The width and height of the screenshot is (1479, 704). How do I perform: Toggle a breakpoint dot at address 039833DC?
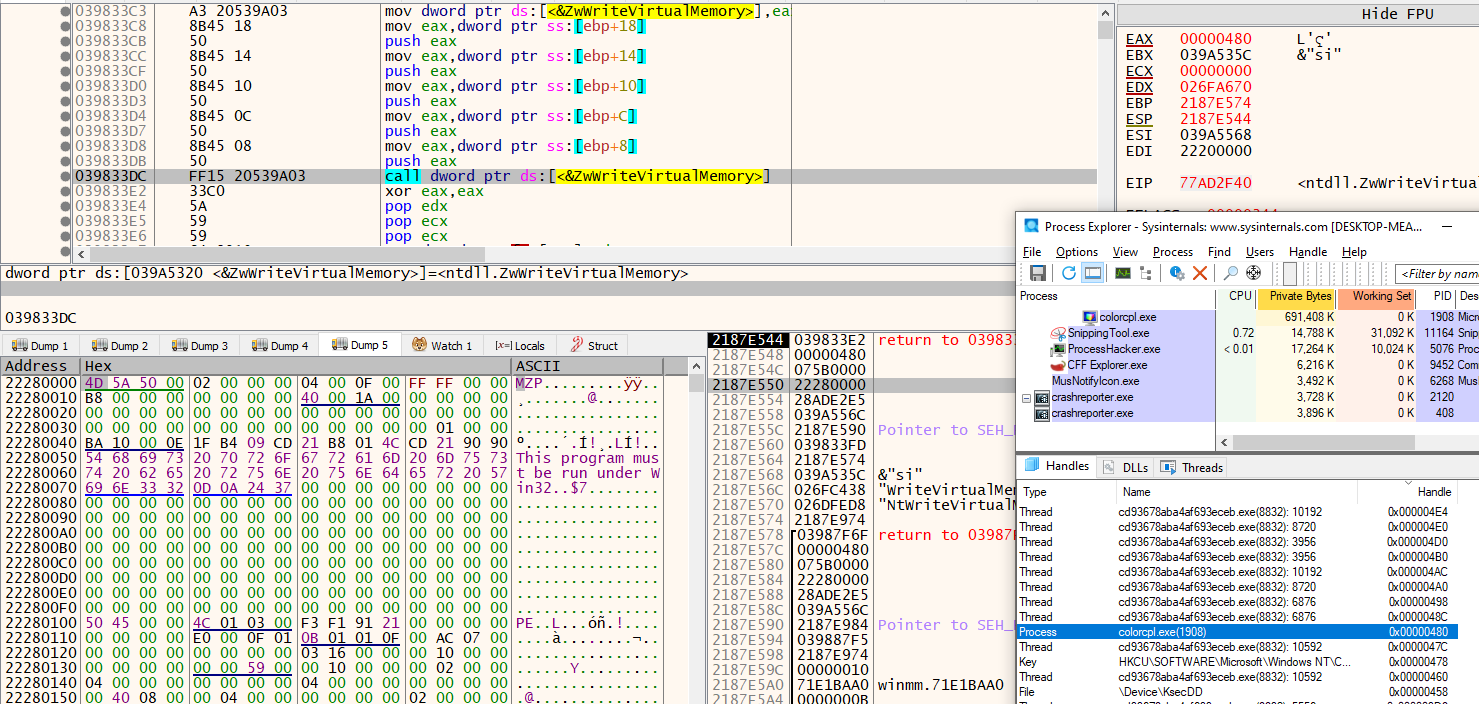coord(64,176)
